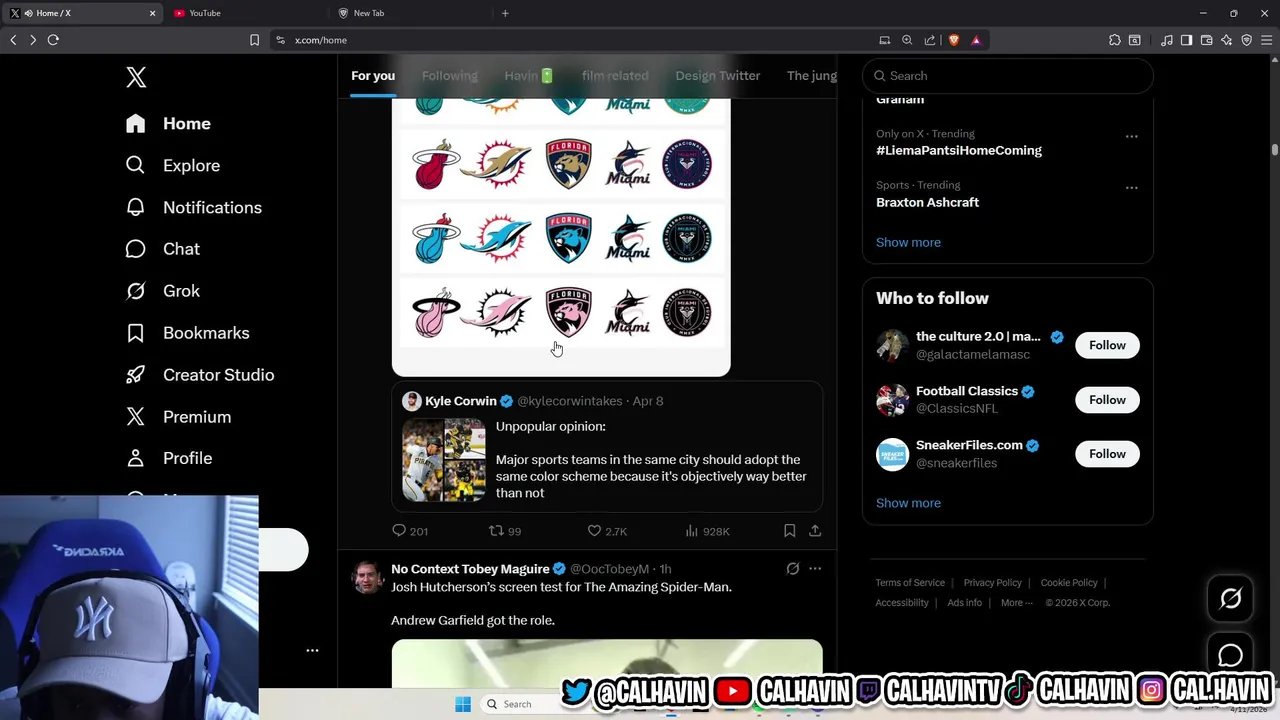Open Profile in the sidebar
This screenshot has width=1280, height=720.
coord(168,458)
